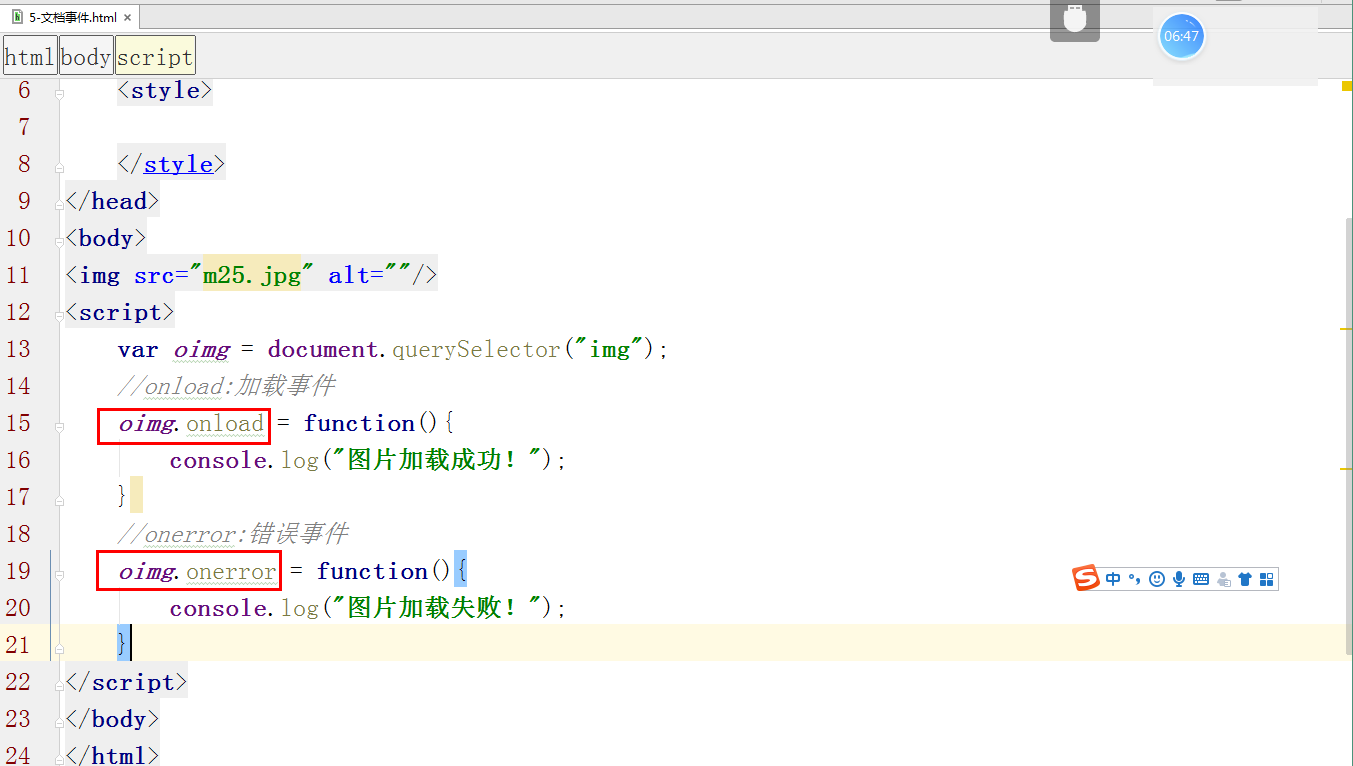The width and height of the screenshot is (1353, 766).
Task: Click the Sogou account/profile icon
Action: click(1223, 578)
